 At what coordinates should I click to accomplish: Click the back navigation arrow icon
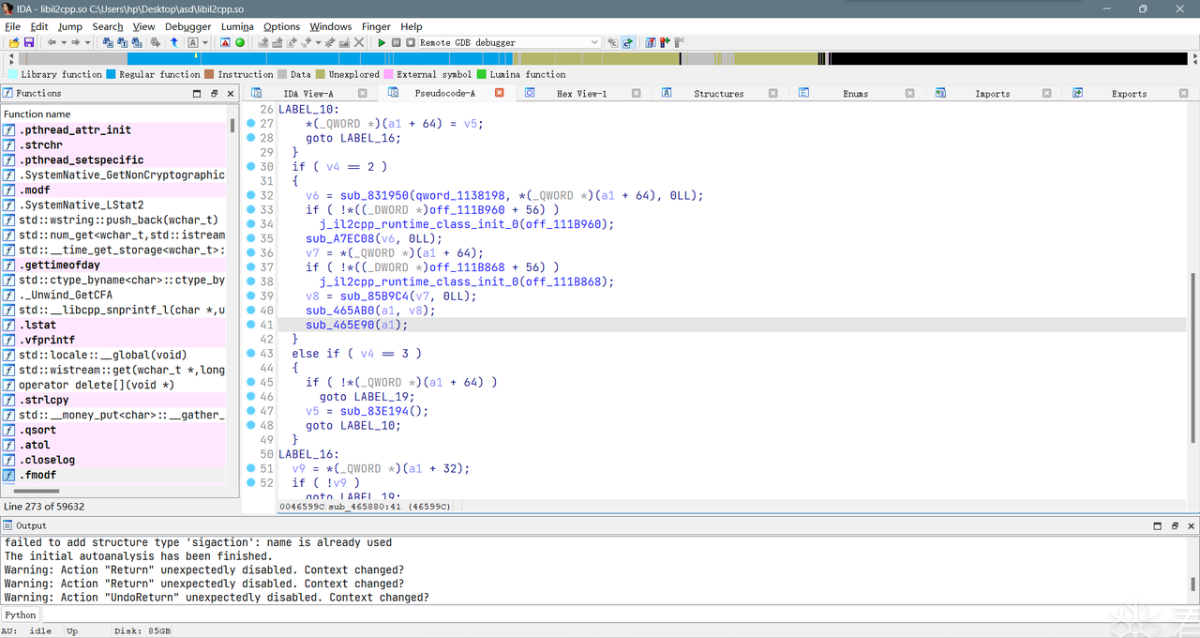51,42
